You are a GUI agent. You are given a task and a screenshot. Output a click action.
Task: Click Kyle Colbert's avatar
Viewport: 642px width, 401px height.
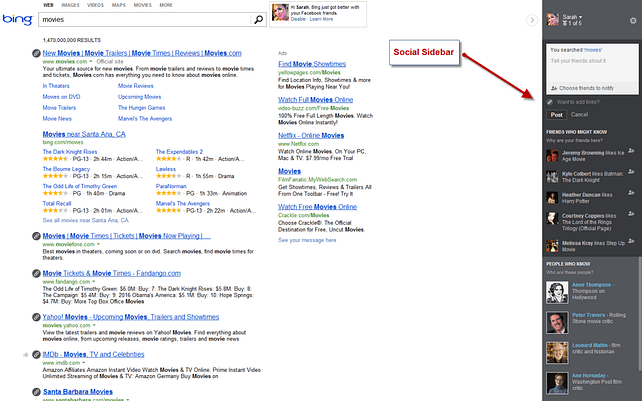click(552, 177)
